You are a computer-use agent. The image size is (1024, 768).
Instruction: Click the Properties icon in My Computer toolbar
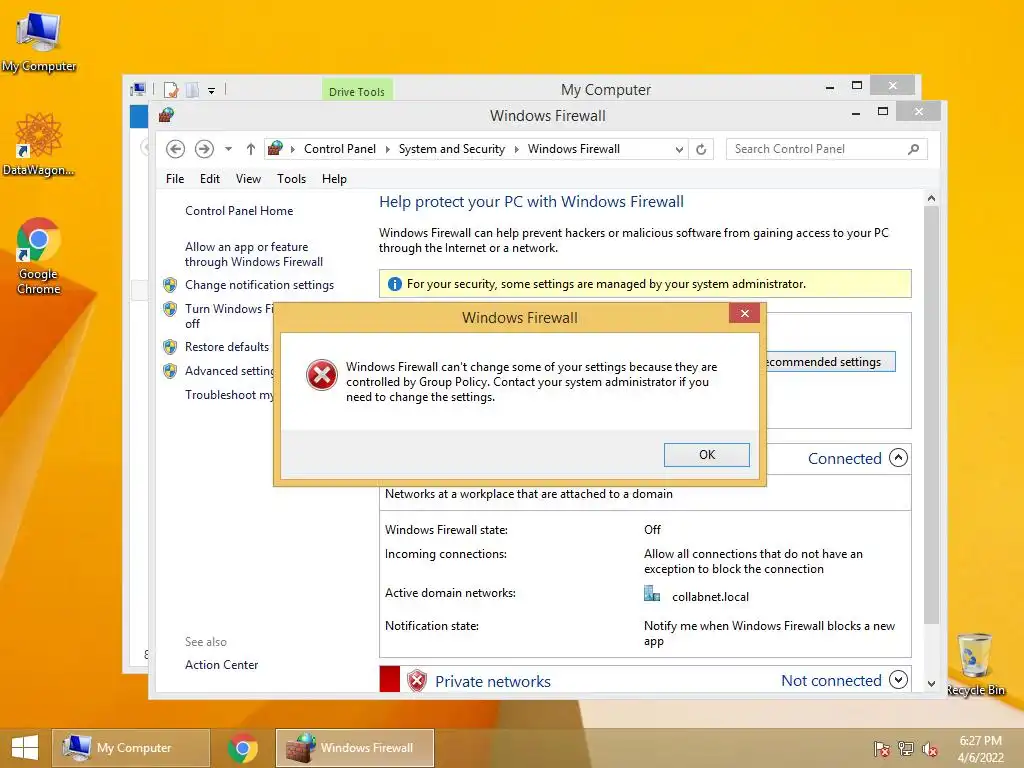click(x=171, y=89)
